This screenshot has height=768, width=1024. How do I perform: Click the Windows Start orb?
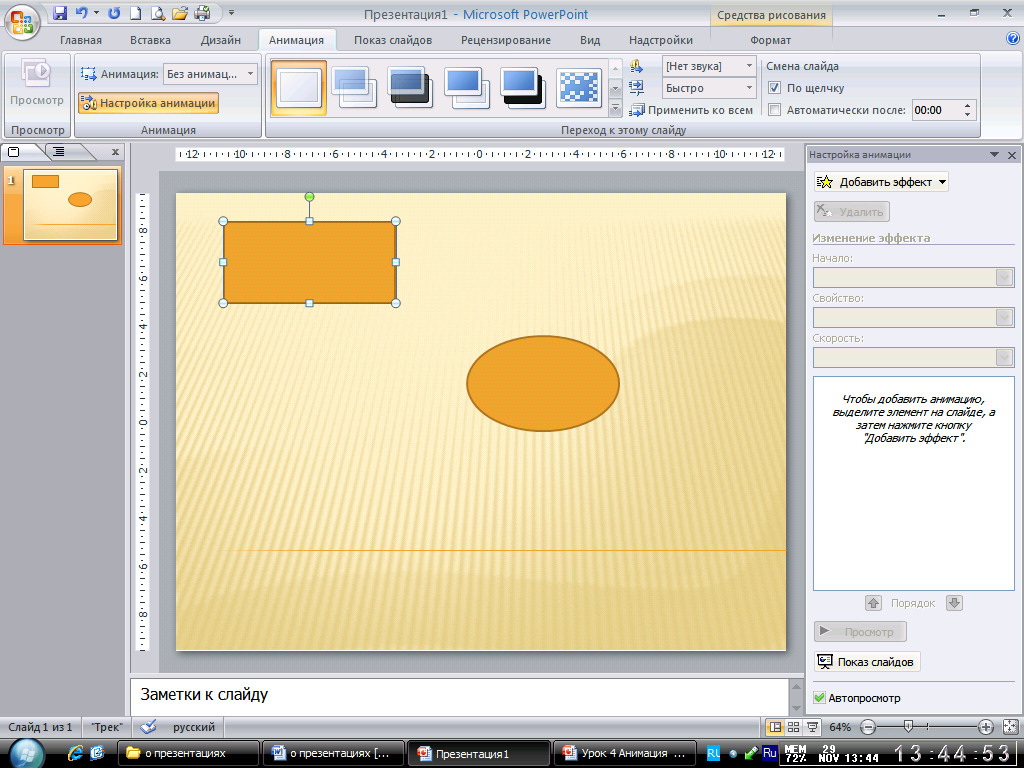(x=27, y=754)
